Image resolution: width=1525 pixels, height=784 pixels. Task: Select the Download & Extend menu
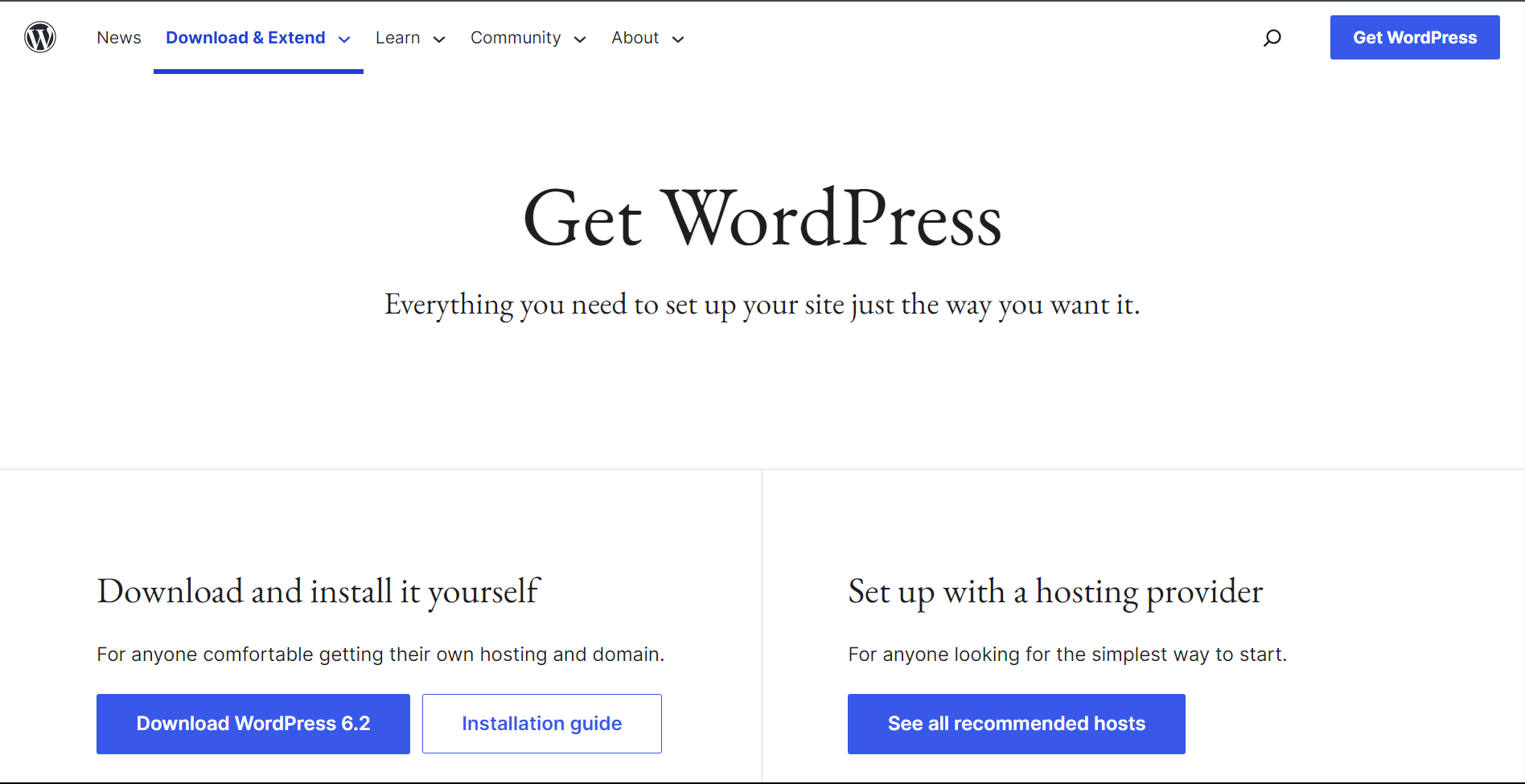click(245, 38)
